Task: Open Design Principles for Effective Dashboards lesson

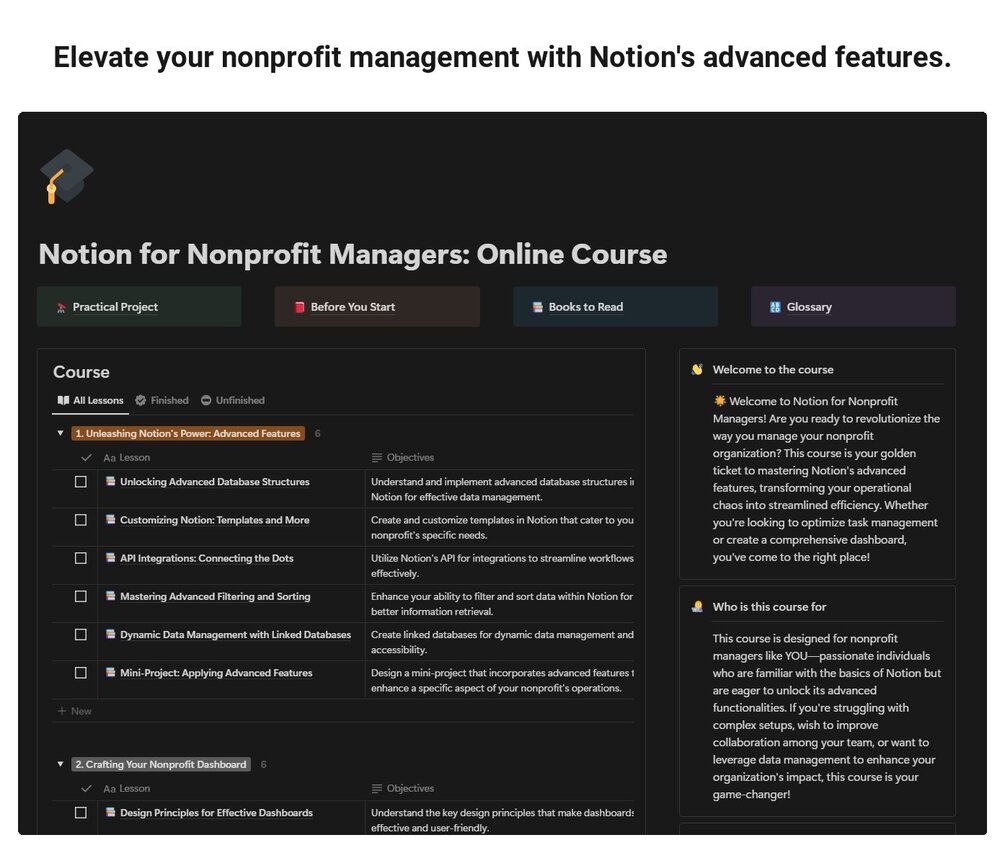Action: click(x=216, y=813)
